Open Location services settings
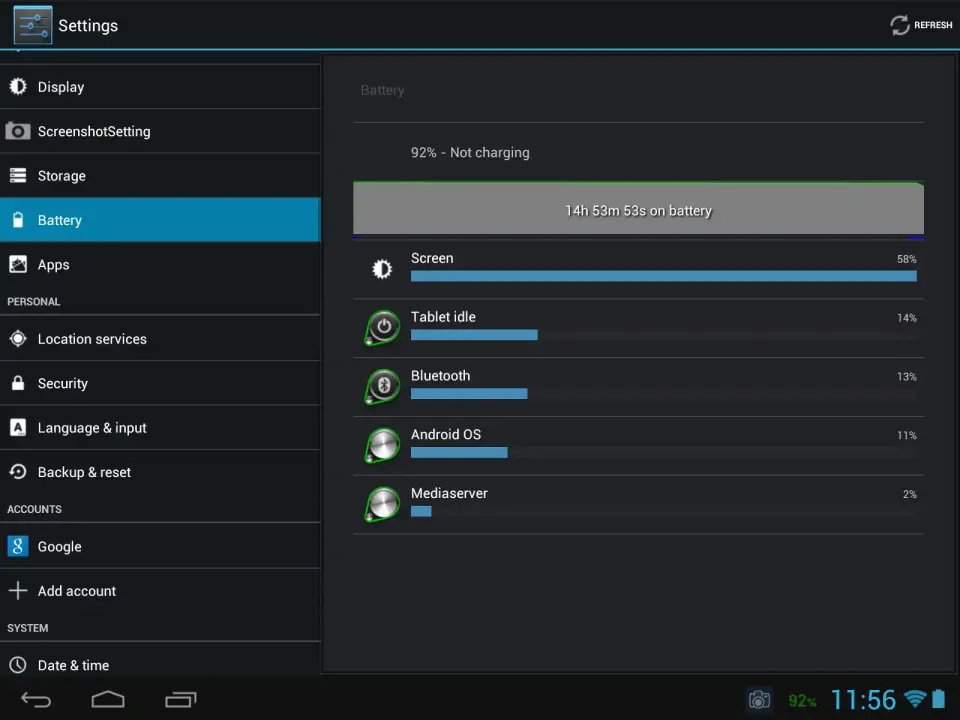Screen dimensions: 960x720 coord(92,339)
